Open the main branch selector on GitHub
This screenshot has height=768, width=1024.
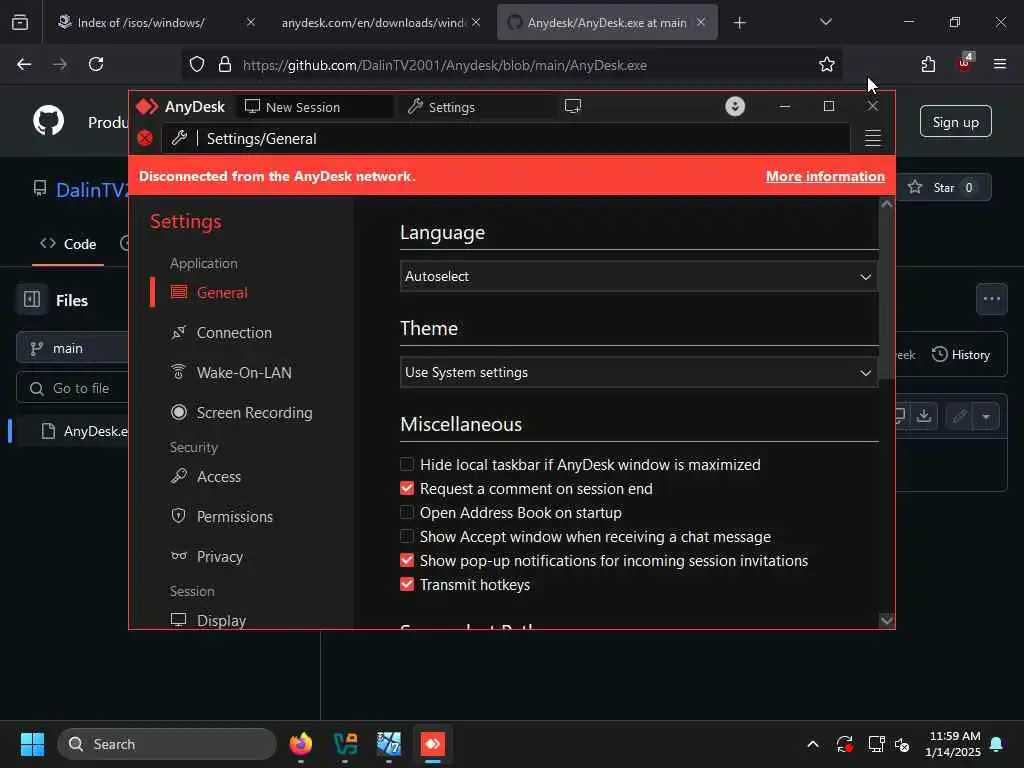coord(73,348)
